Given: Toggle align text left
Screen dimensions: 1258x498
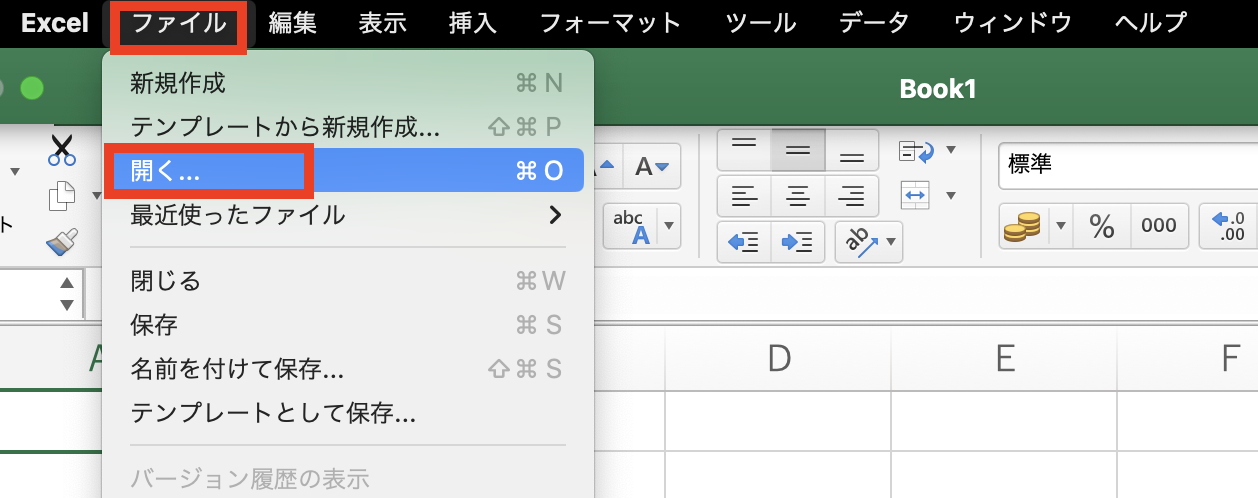Looking at the screenshot, I should click(x=744, y=196).
